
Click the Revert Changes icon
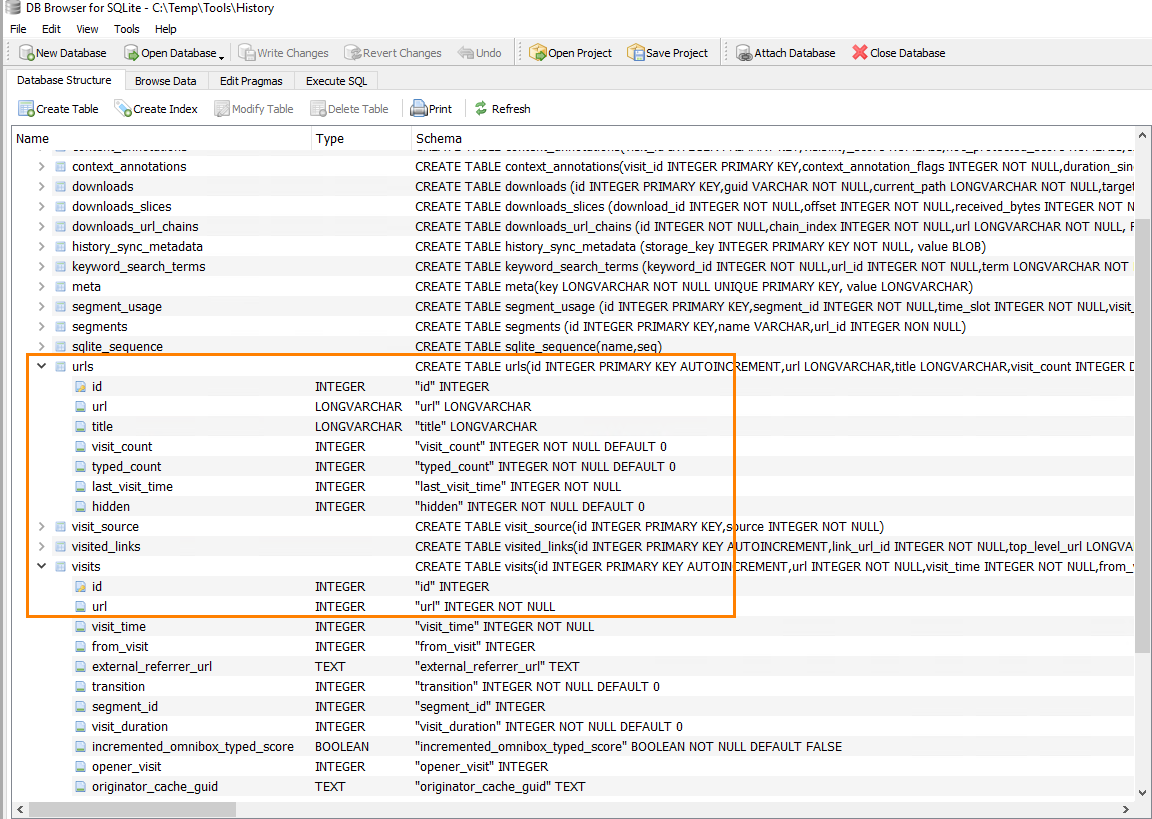coord(353,53)
